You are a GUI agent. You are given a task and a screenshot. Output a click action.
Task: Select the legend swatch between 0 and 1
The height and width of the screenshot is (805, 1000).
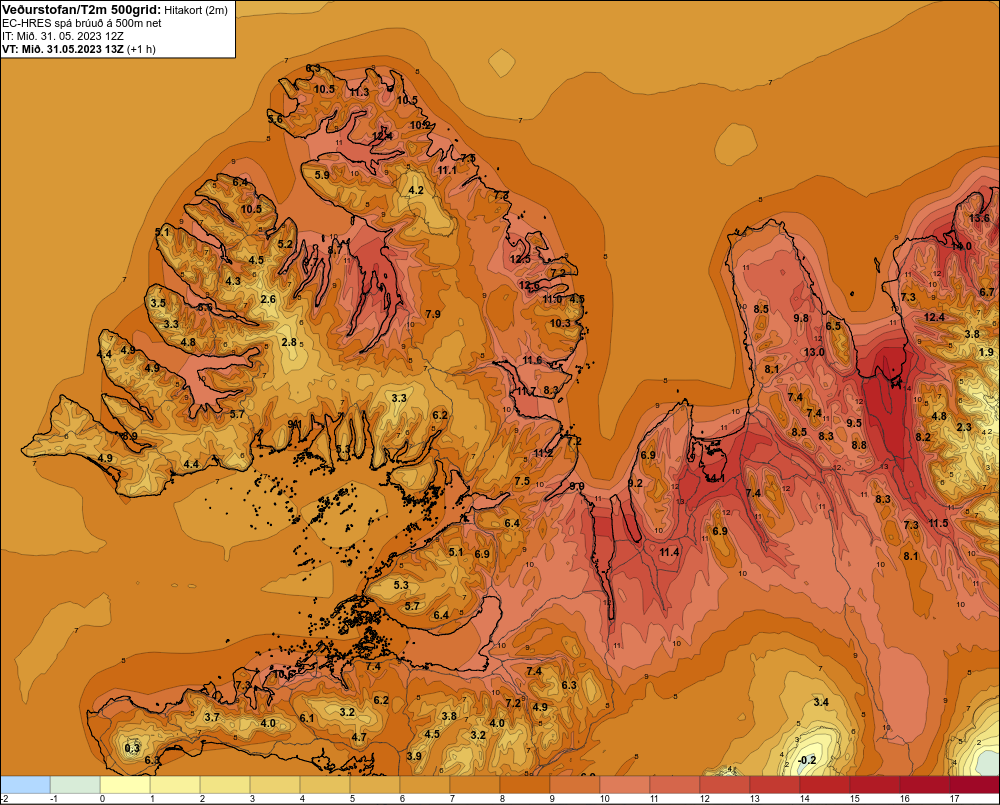(x=125, y=785)
